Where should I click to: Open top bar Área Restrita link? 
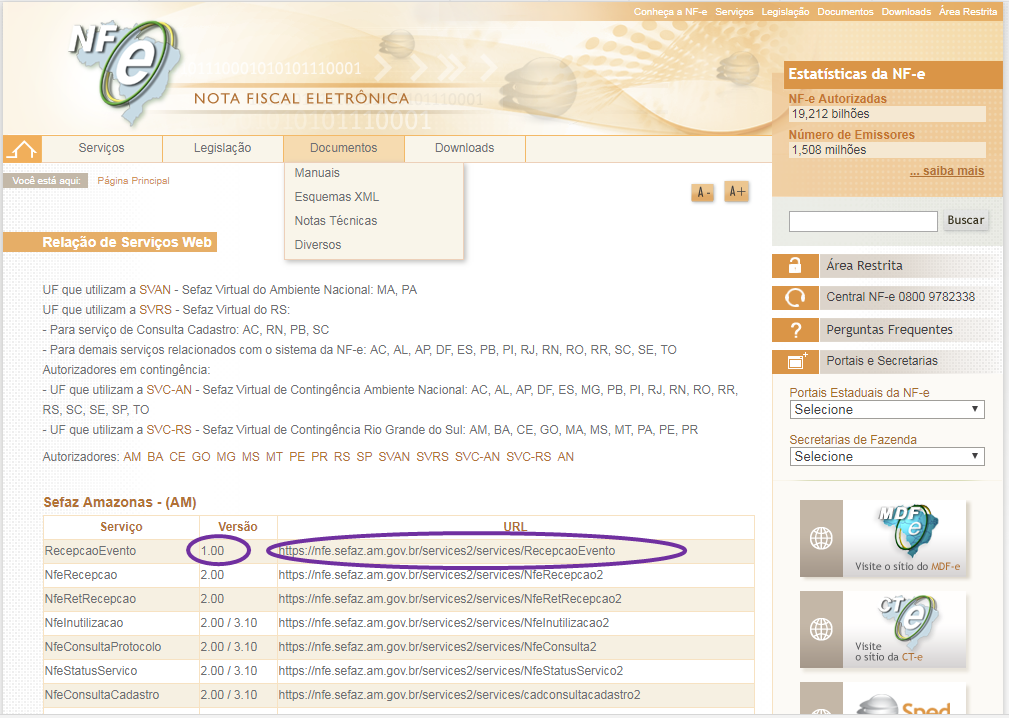point(968,12)
